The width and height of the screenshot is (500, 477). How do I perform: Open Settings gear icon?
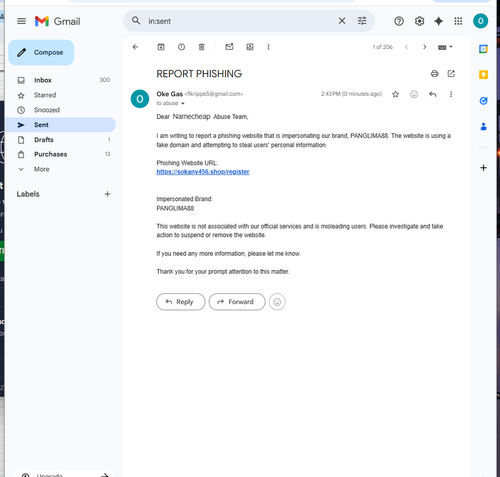click(x=419, y=21)
